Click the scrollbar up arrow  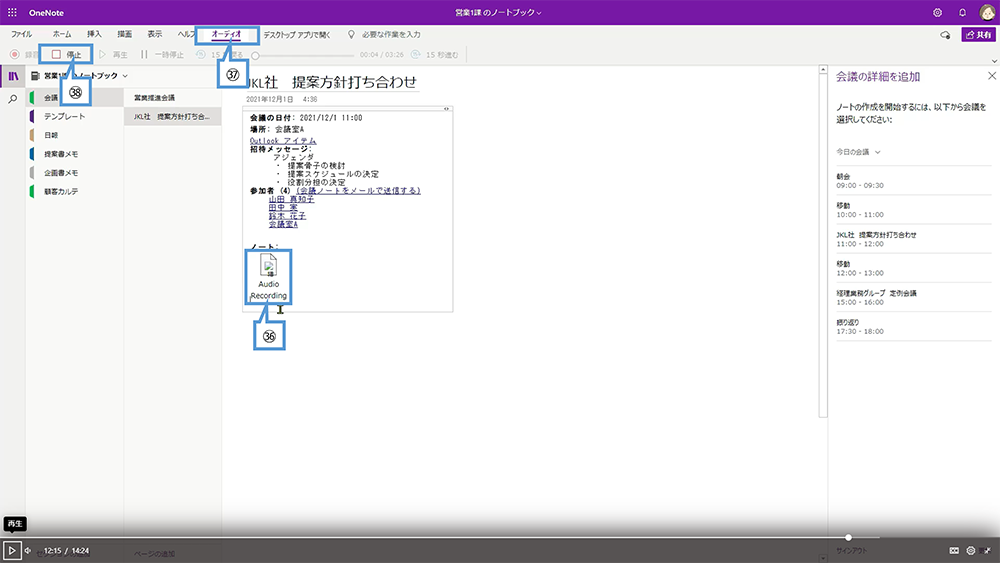pyautogui.click(x=823, y=69)
